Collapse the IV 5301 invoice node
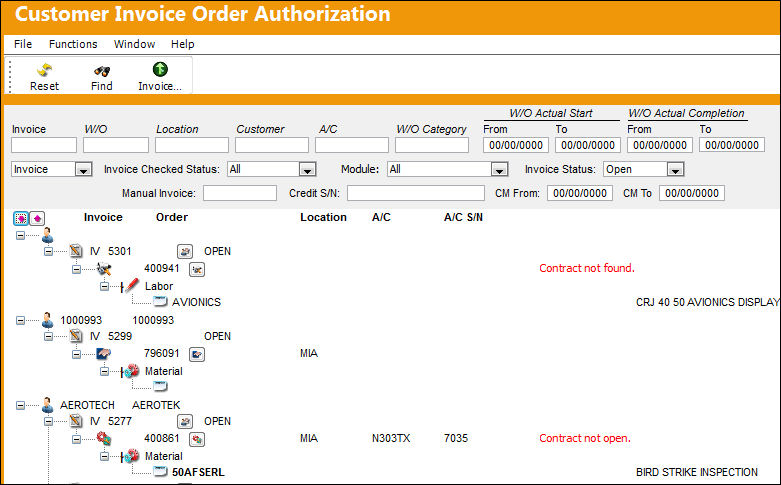Image resolution: width=781 pixels, height=485 pixels. [48, 251]
